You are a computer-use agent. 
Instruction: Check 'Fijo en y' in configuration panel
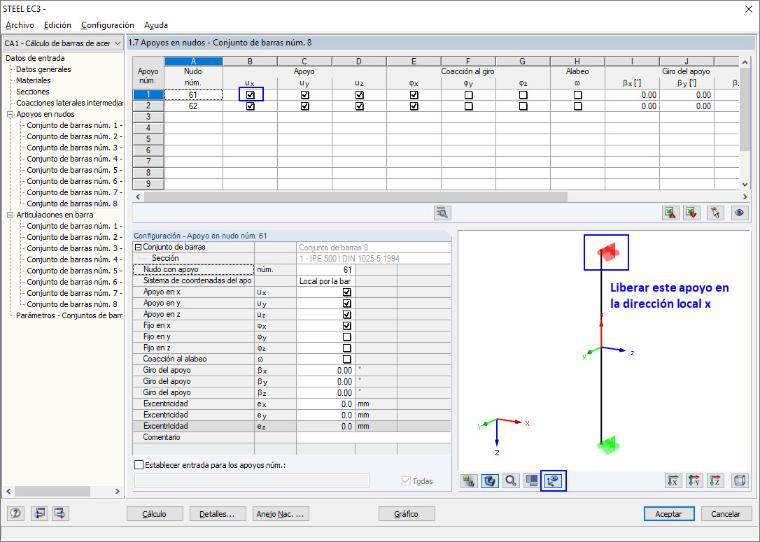pos(347,337)
